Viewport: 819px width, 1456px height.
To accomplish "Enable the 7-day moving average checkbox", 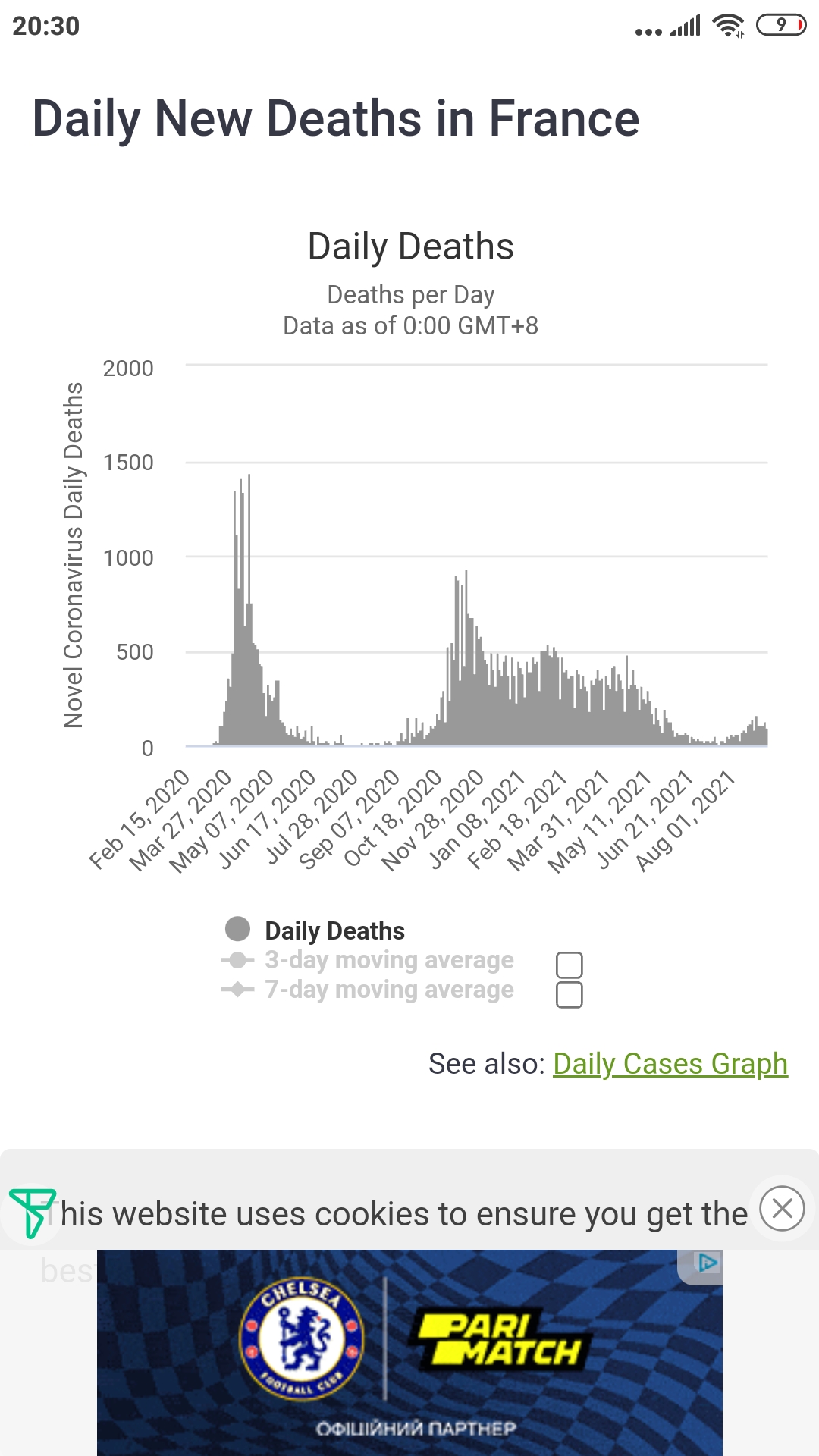I will (570, 995).
